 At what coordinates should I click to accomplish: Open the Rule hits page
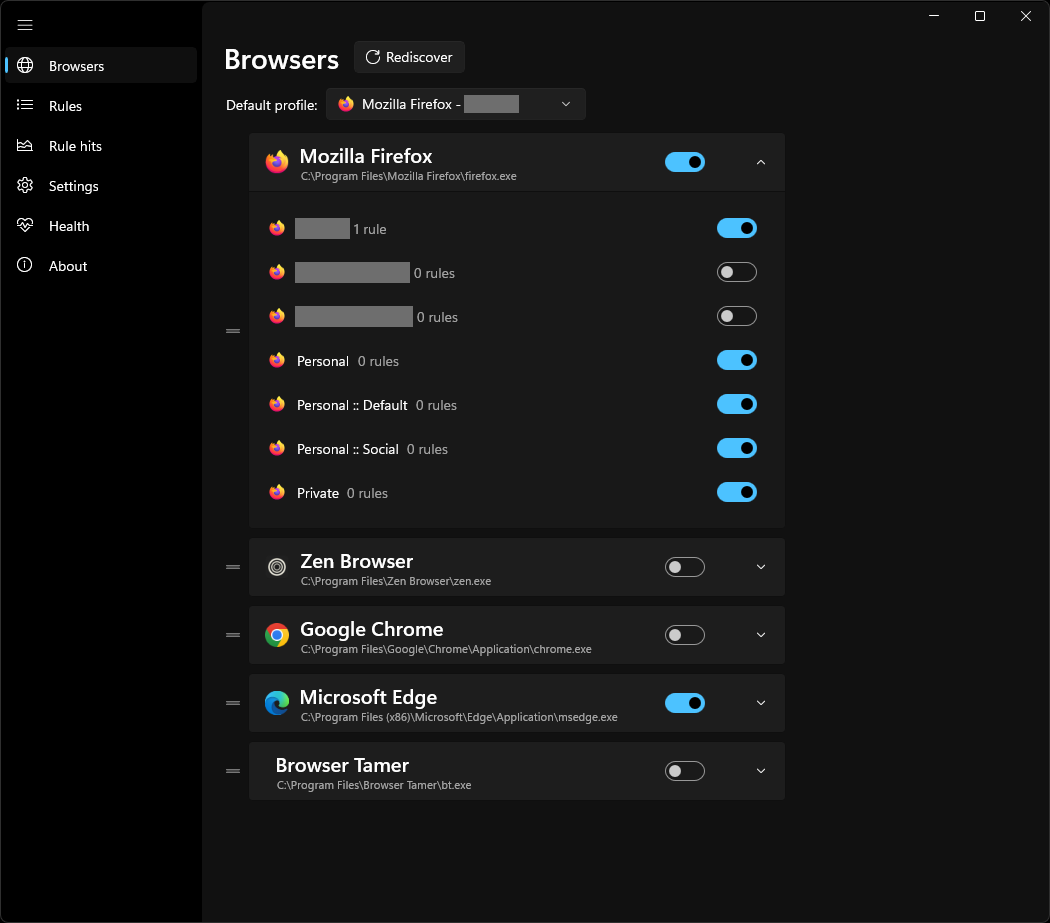tap(101, 145)
